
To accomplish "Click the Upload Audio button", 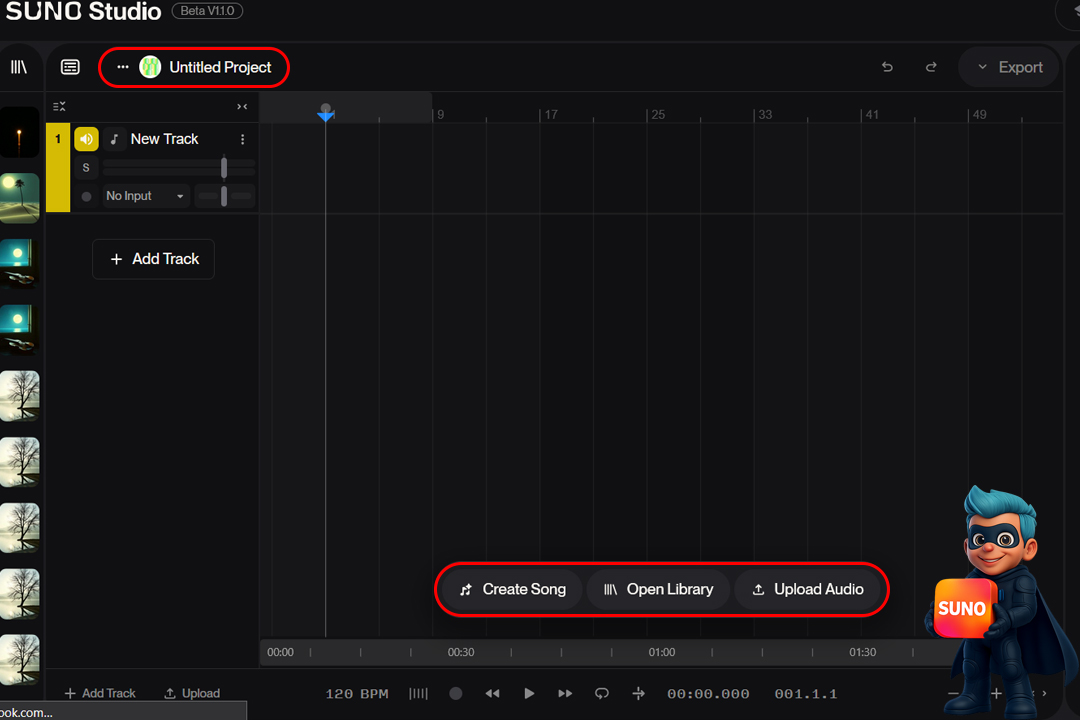I will [809, 589].
